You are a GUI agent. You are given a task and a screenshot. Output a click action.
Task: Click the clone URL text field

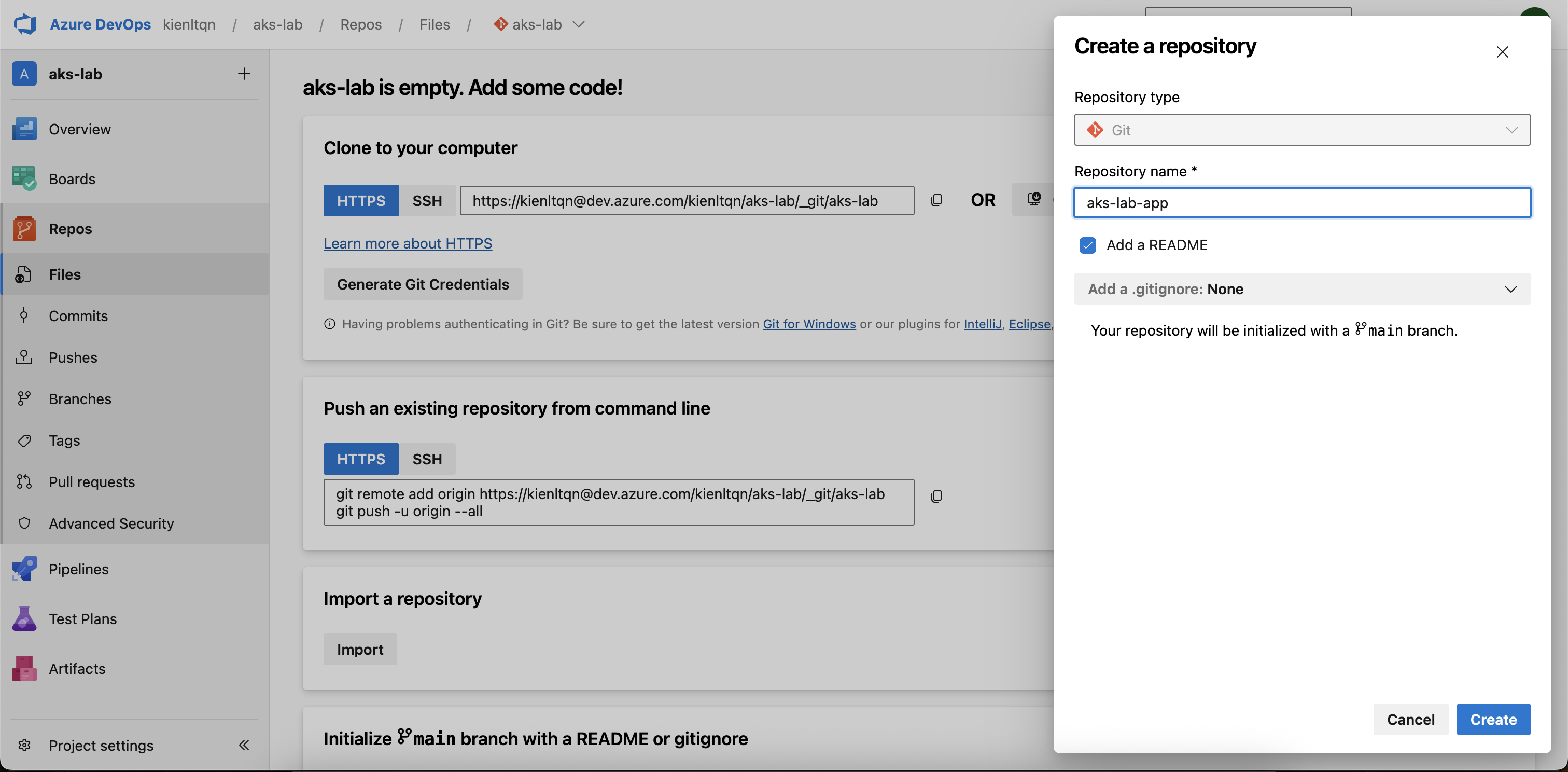(x=687, y=200)
